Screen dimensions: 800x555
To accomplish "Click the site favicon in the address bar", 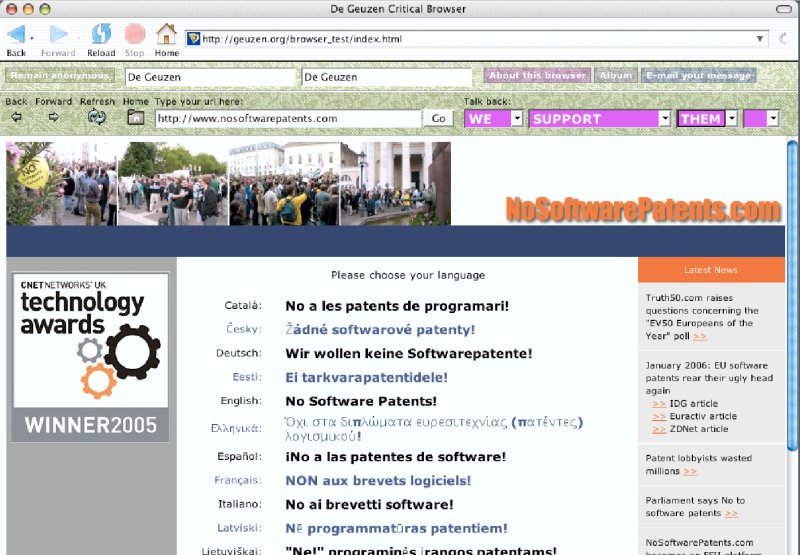I will [x=193, y=38].
